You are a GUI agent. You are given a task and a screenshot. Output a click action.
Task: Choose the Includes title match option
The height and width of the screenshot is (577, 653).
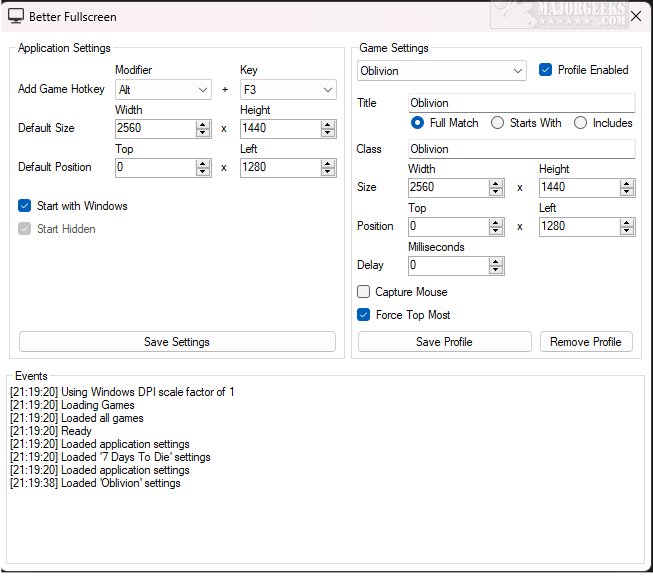point(580,123)
